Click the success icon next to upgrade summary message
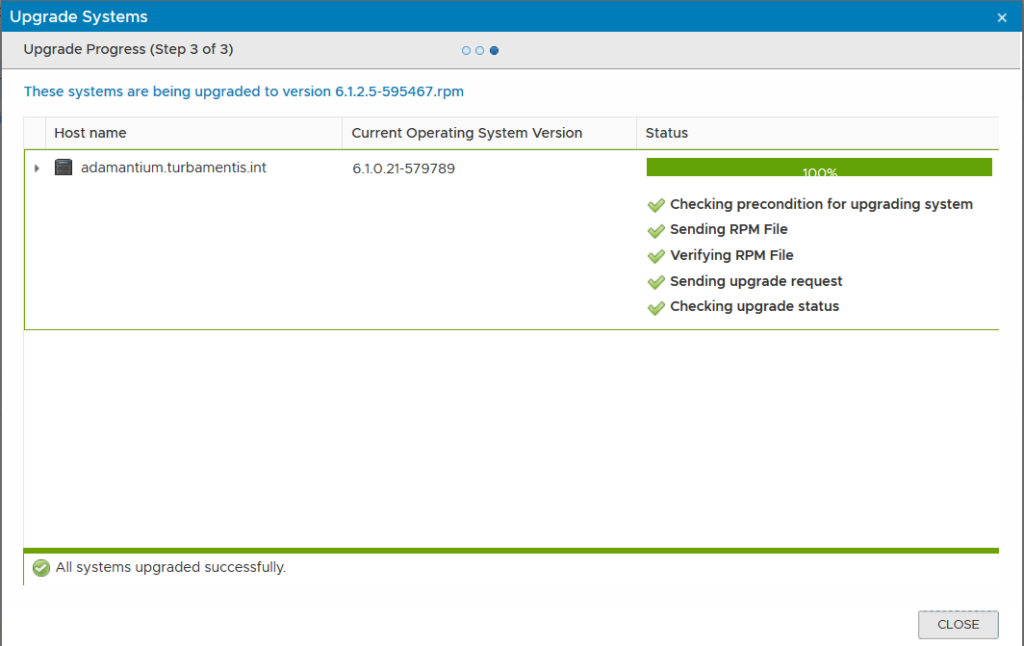This screenshot has width=1024, height=646. tap(40, 567)
